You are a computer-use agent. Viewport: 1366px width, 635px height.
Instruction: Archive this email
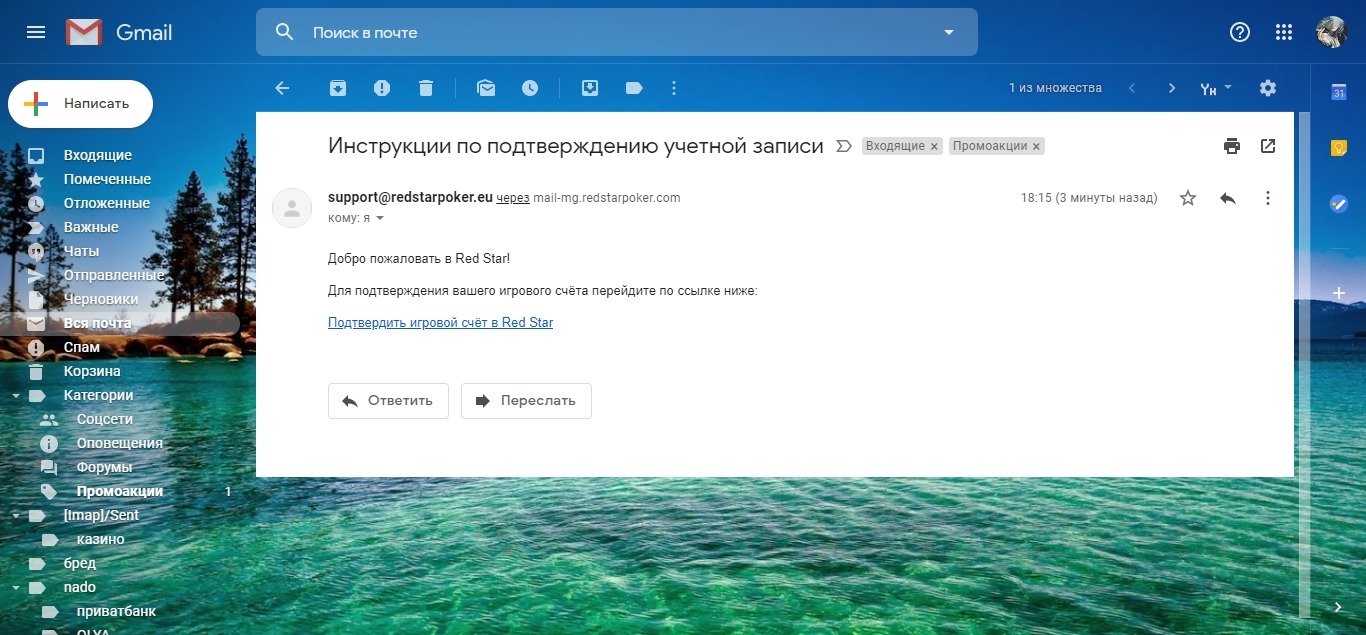pos(338,88)
